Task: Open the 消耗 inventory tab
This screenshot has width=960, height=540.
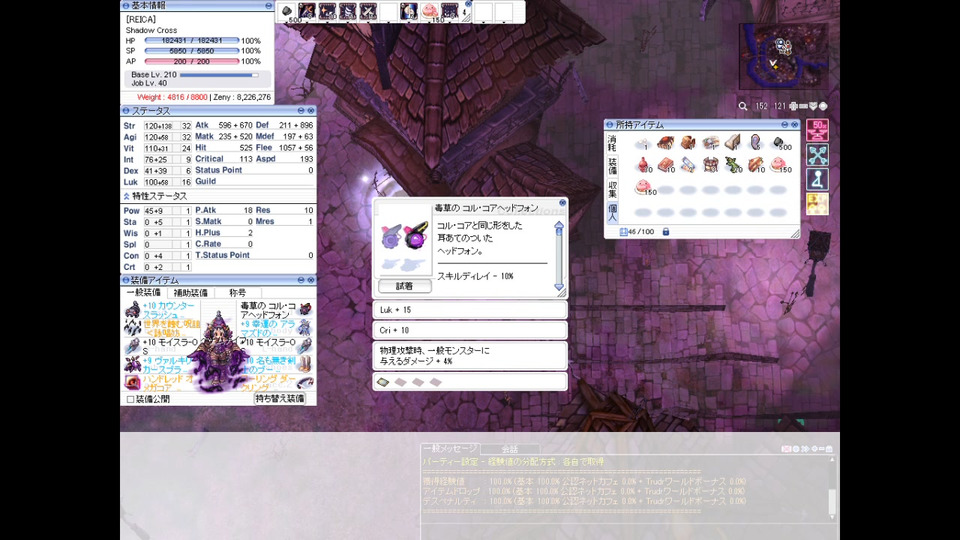Action: point(612,143)
